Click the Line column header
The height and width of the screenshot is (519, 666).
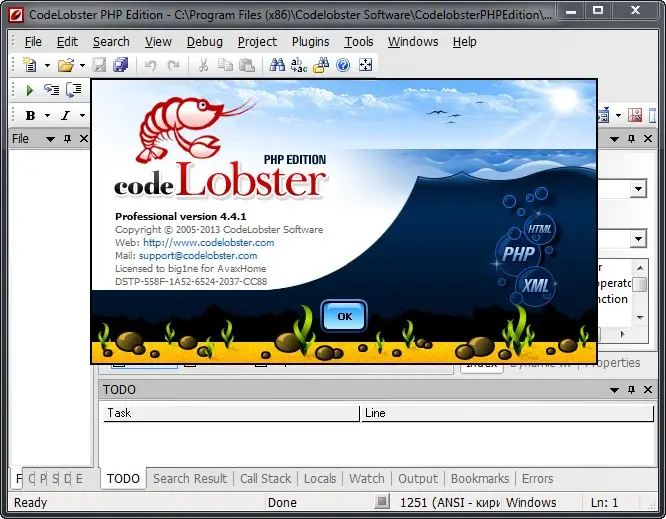click(x=507, y=413)
